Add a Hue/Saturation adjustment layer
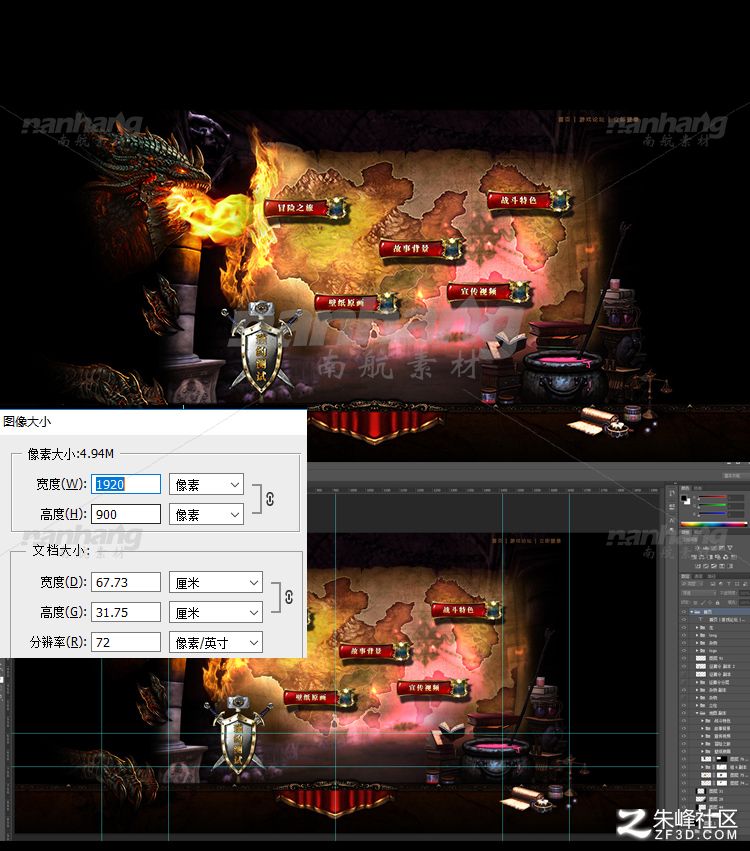This screenshot has height=851, width=750. point(694,557)
